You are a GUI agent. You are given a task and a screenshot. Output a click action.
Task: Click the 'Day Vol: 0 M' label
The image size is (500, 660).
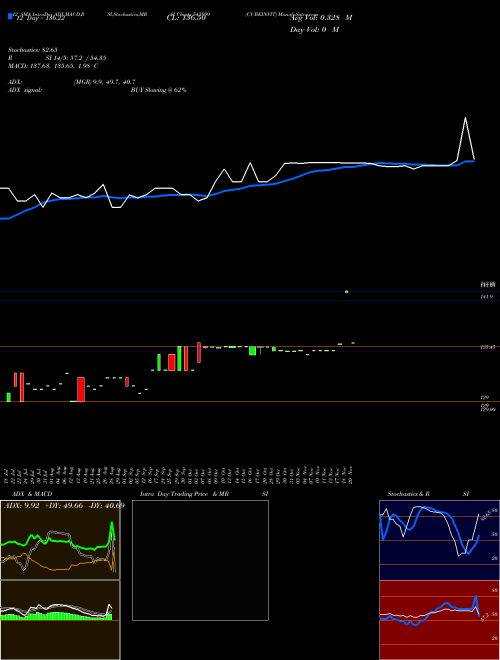[x=314, y=30]
